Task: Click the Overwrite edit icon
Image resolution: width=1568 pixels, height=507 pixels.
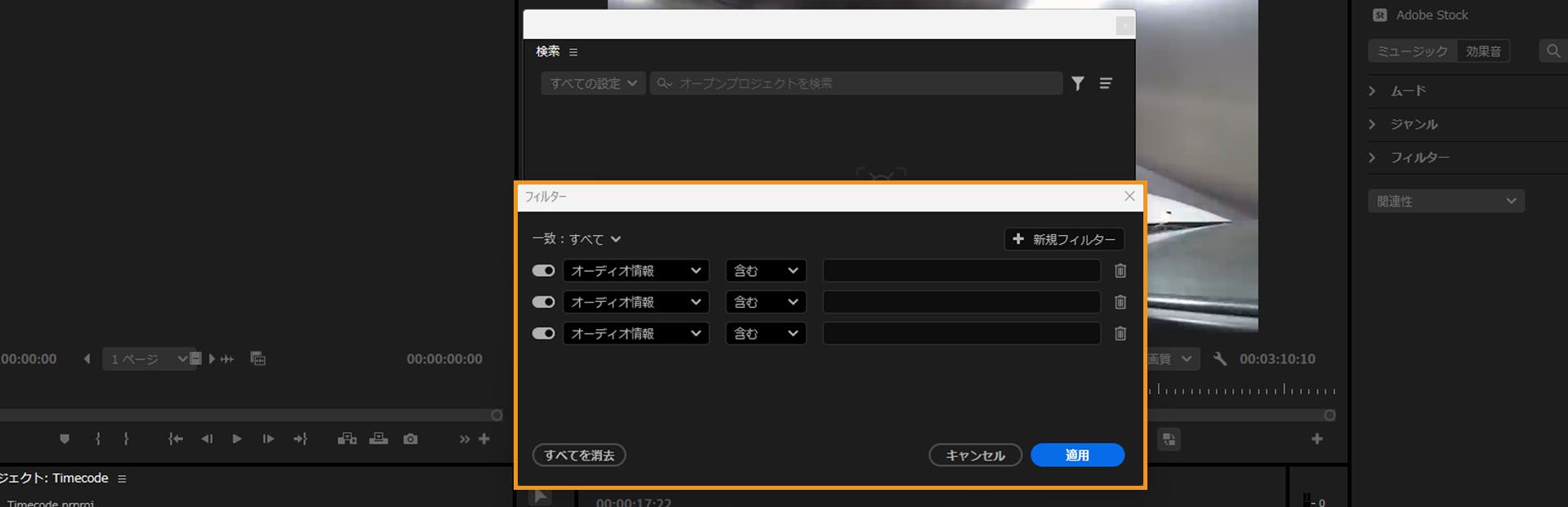Action: [378, 439]
